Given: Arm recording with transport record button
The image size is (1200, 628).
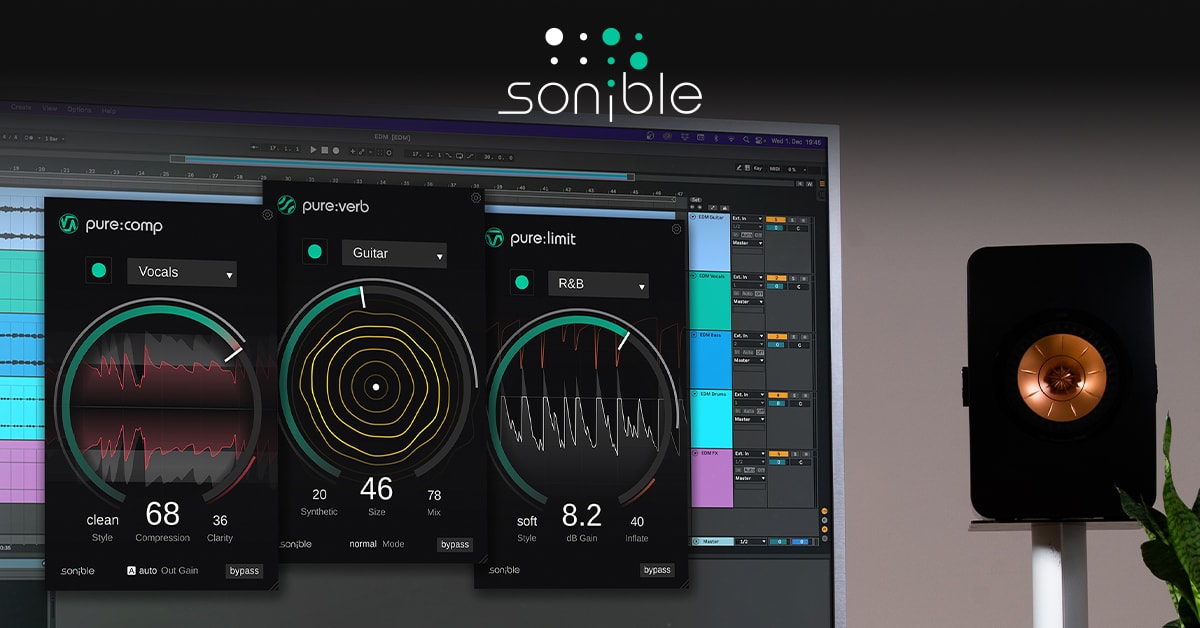Looking at the screenshot, I should pyautogui.click(x=336, y=151).
